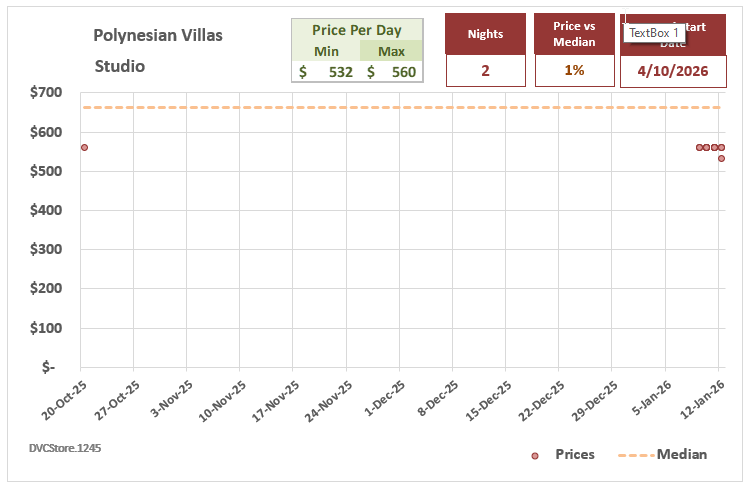The height and width of the screenshot is (491, 752).
Task: Click the Studio room type label
Action: click(119, 66)
